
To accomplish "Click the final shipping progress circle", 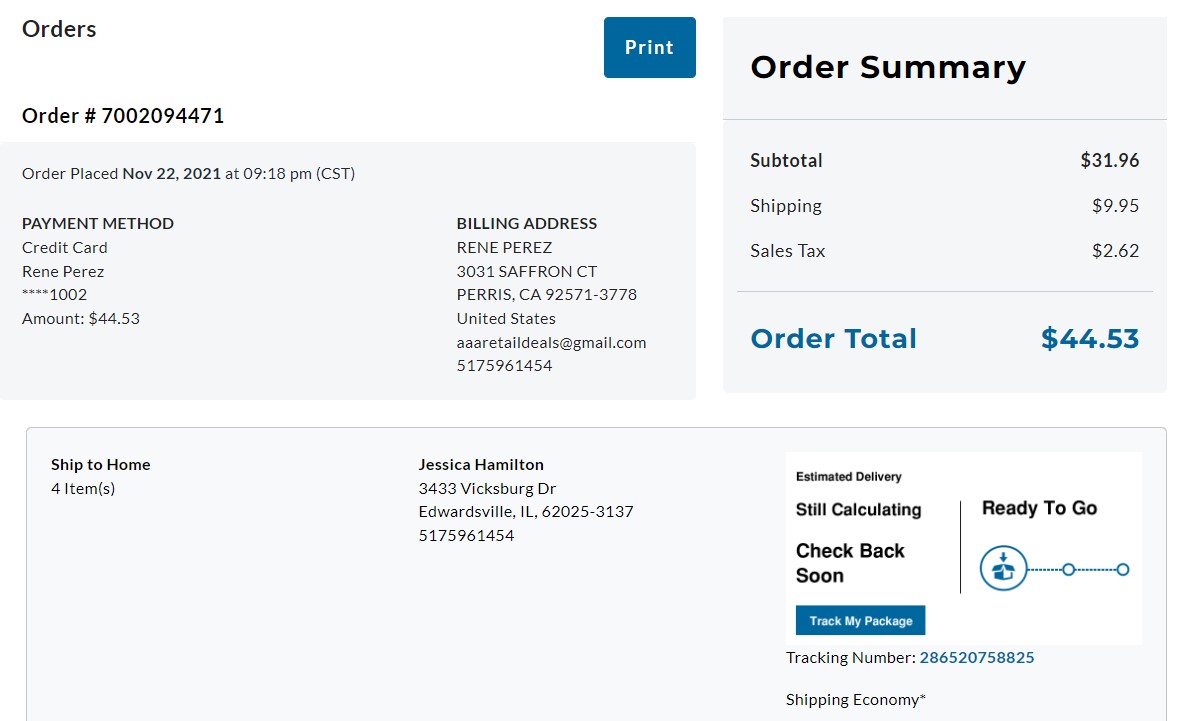I will click(x=1123, y=570).
